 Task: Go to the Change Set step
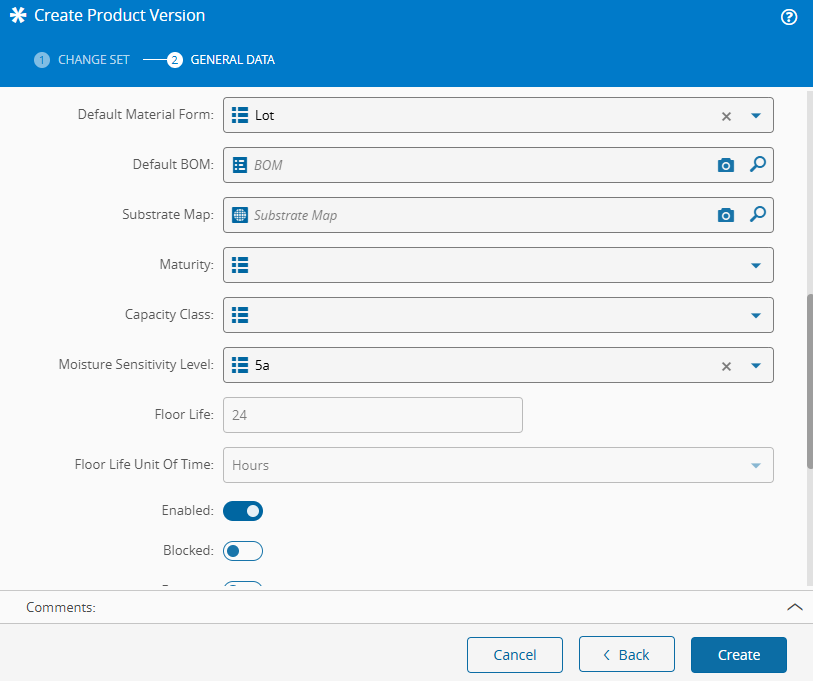tap(83, 60)
